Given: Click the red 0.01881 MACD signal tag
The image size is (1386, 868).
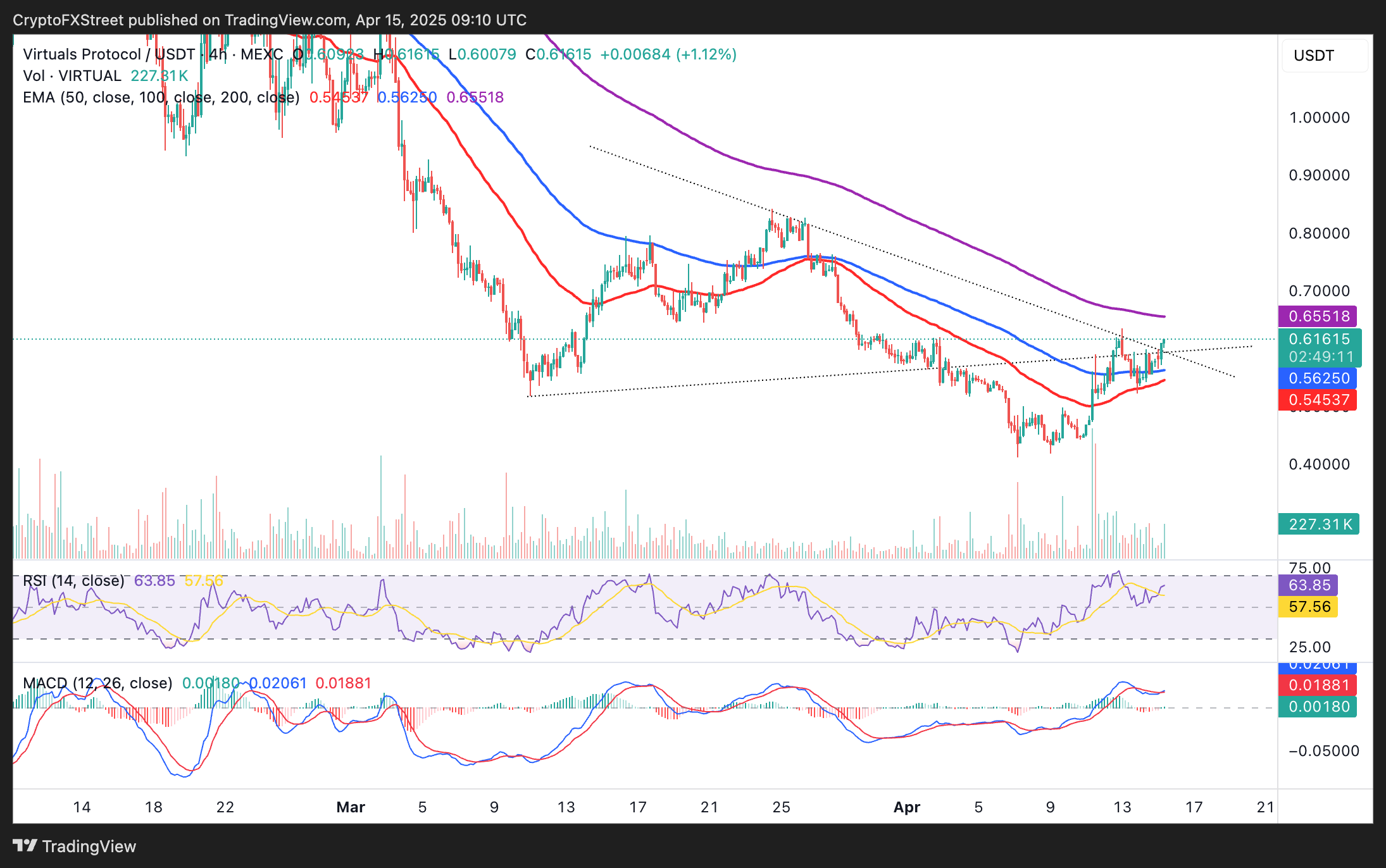Looking at the screenshot, I should pyautogui.click(x=1319, y=685).
